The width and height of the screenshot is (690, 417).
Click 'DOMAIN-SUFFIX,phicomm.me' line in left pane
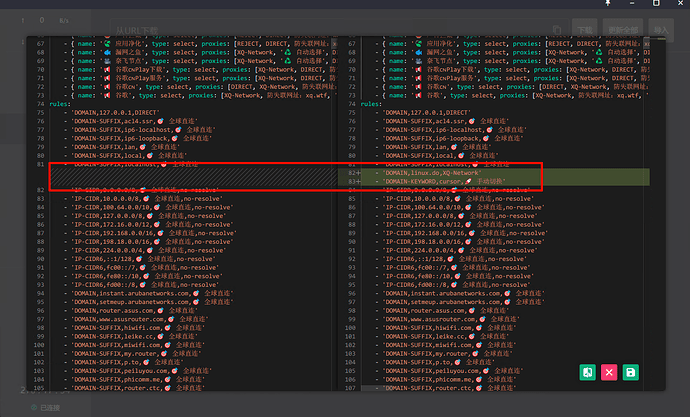[138, 379]
